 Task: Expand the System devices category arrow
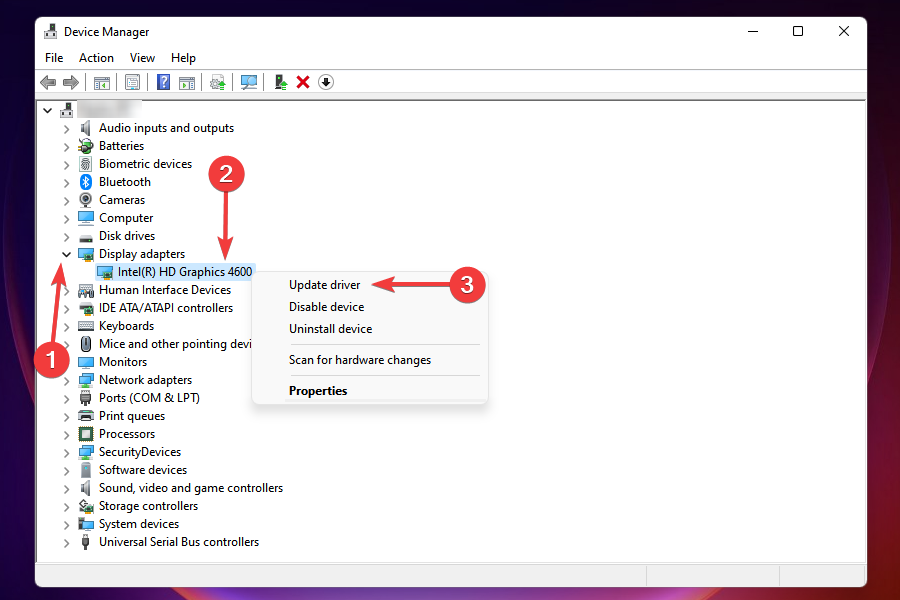click(67, 525)
